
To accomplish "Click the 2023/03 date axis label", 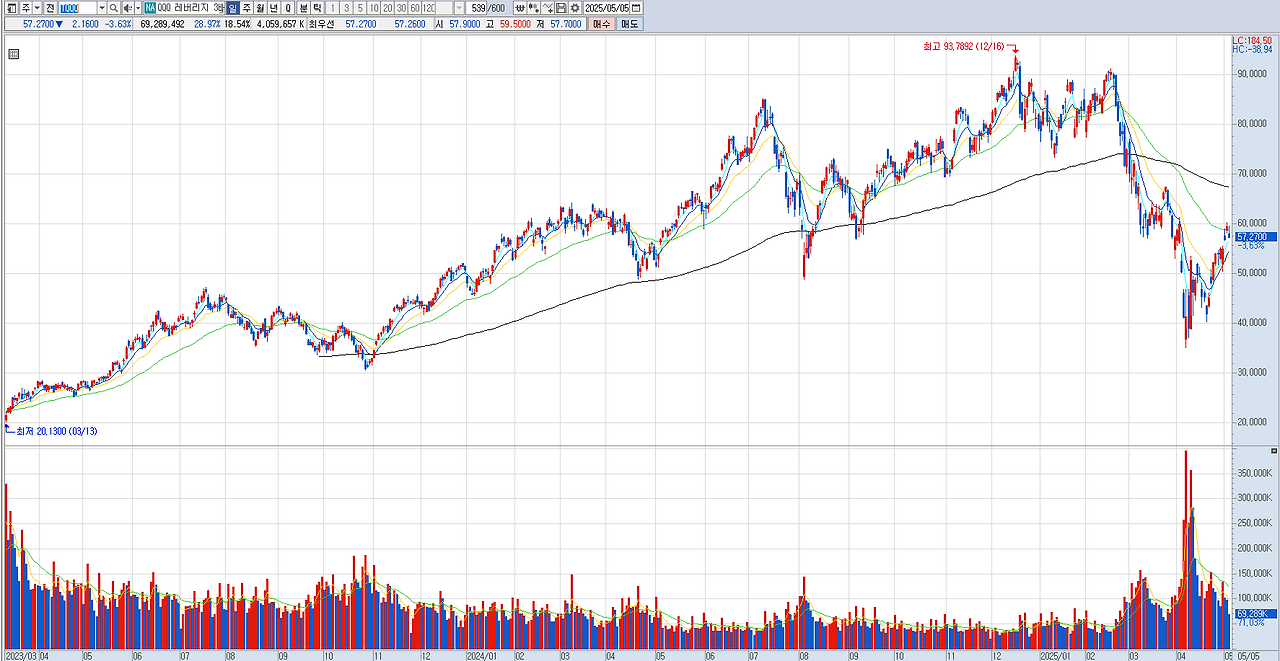I will [x=20, y=656].
